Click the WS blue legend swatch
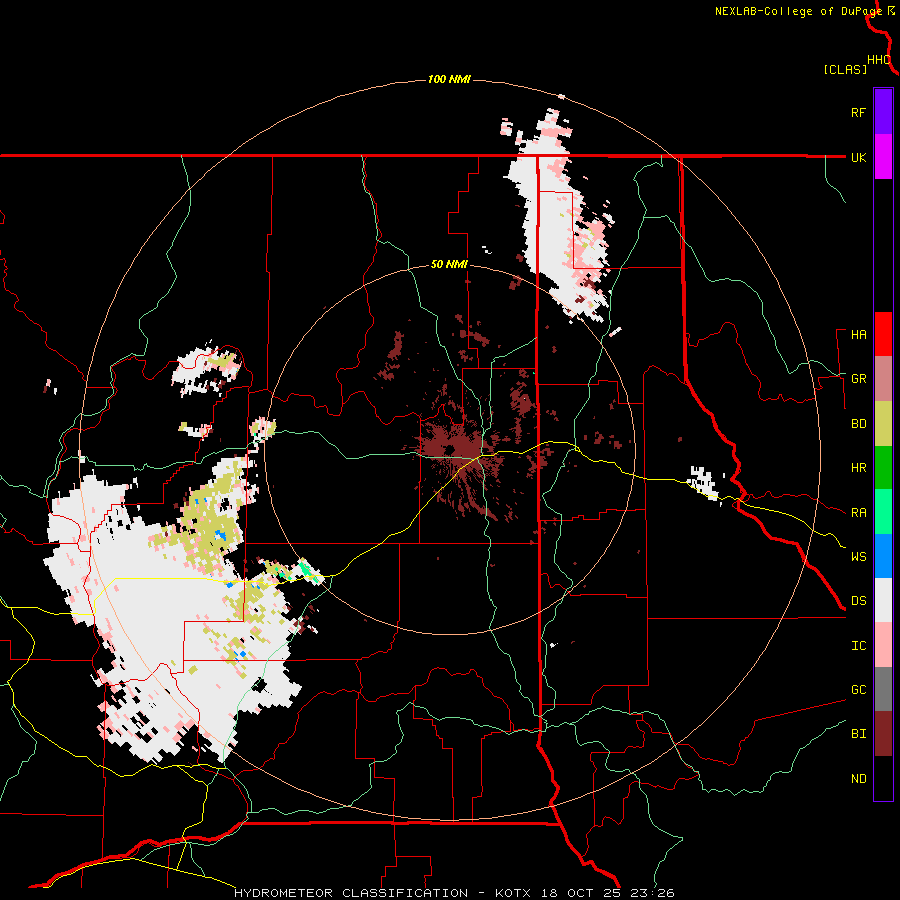Image resolution: width=900 pixels, height=900 pixels. 883,556
